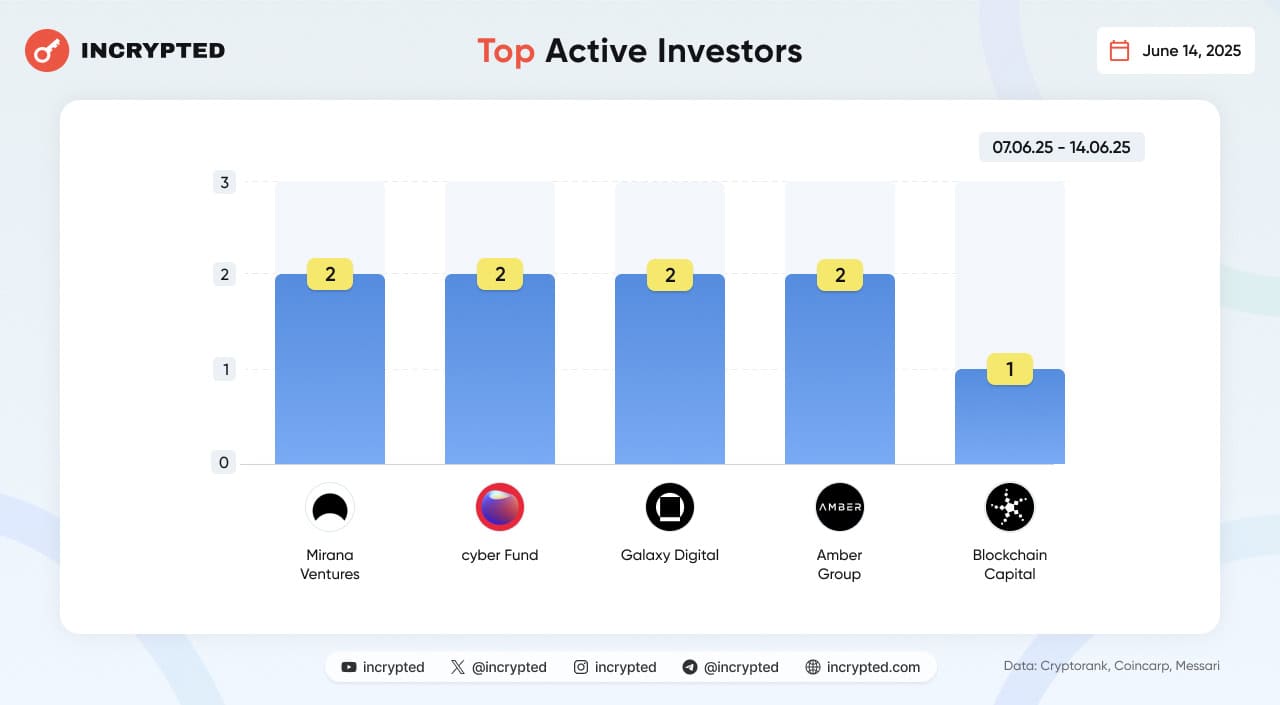The width and height of the screenshot is (1280, 705).
Task: Click the YouTube icon in footer
Action: 348,667
